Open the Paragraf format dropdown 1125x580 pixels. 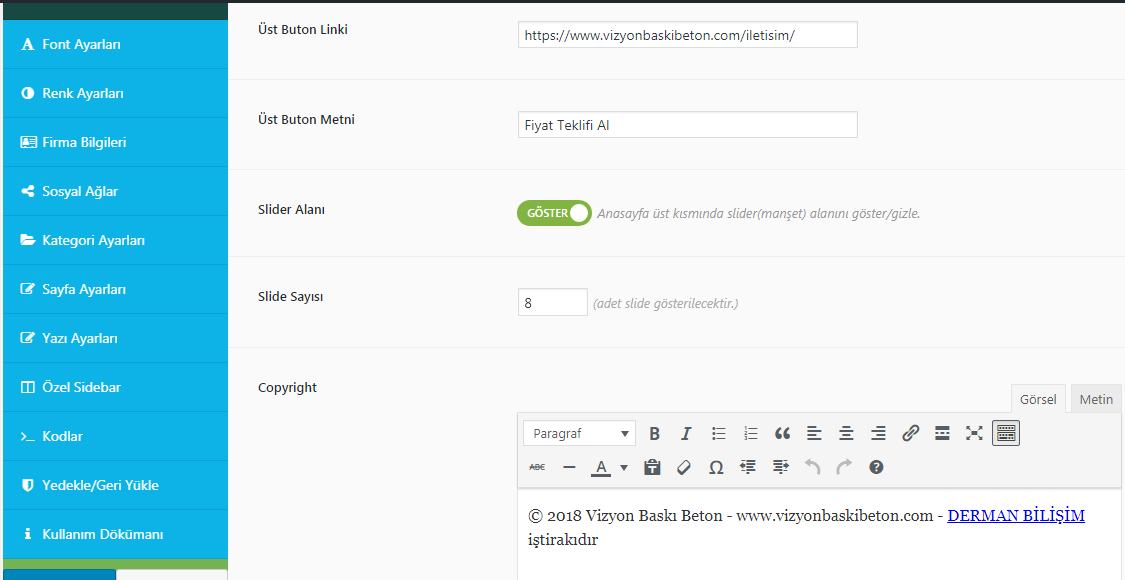click(x=579, y=434)
